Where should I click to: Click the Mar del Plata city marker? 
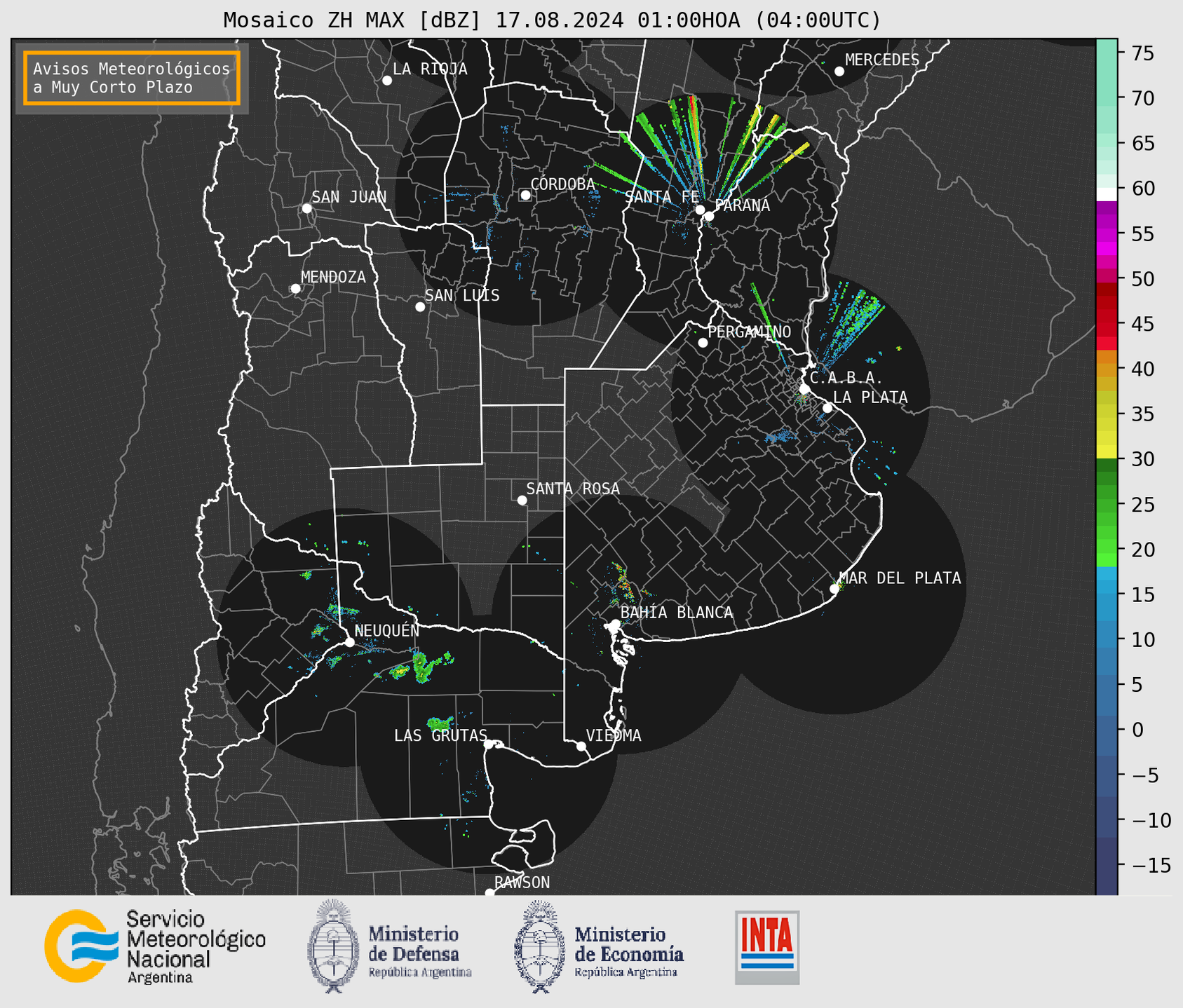pos(834,589)
